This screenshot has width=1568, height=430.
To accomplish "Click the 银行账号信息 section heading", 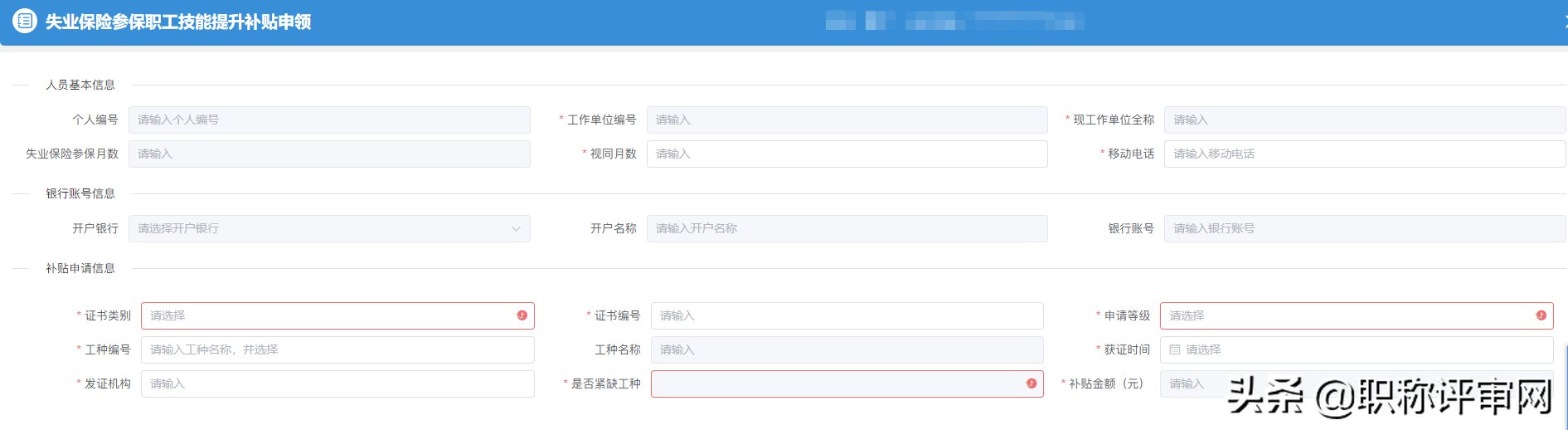I will (80, 193).
